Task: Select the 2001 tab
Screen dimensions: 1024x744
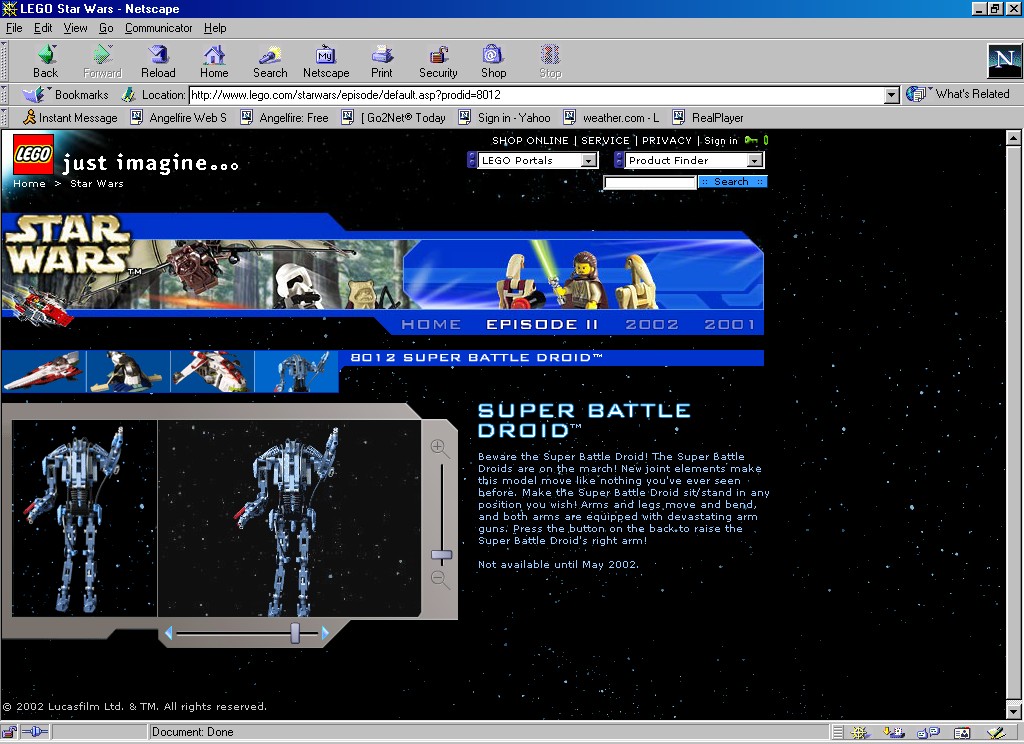Action: (x=729, y=325)
